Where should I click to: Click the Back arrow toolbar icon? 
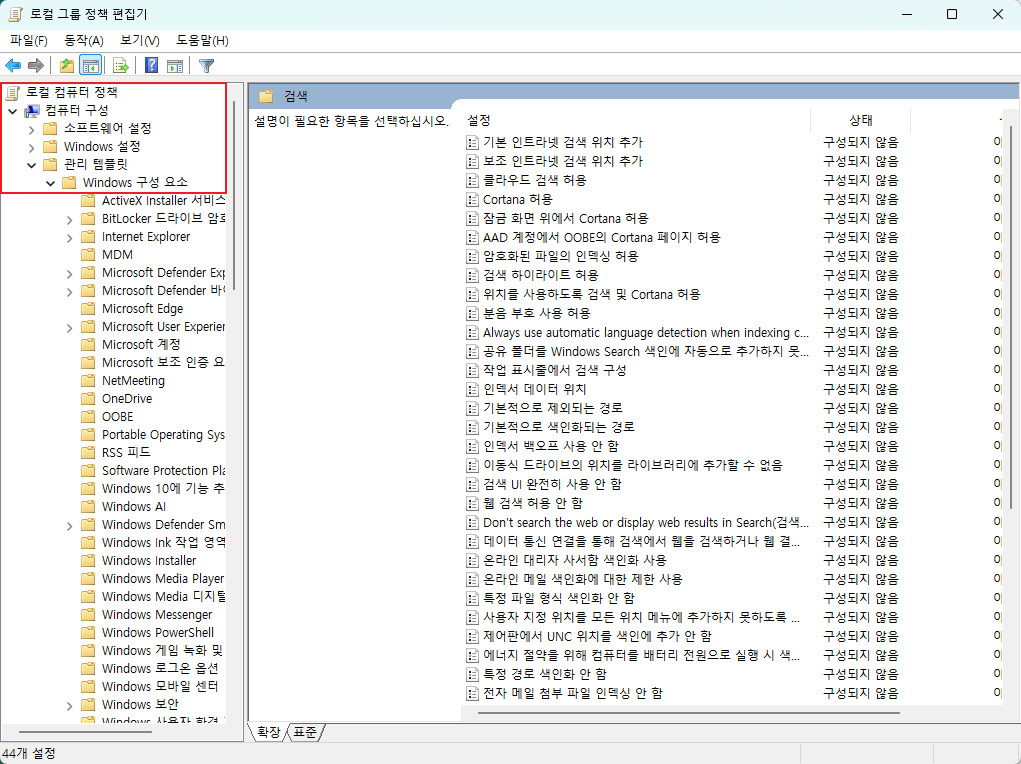pos(13,66)
